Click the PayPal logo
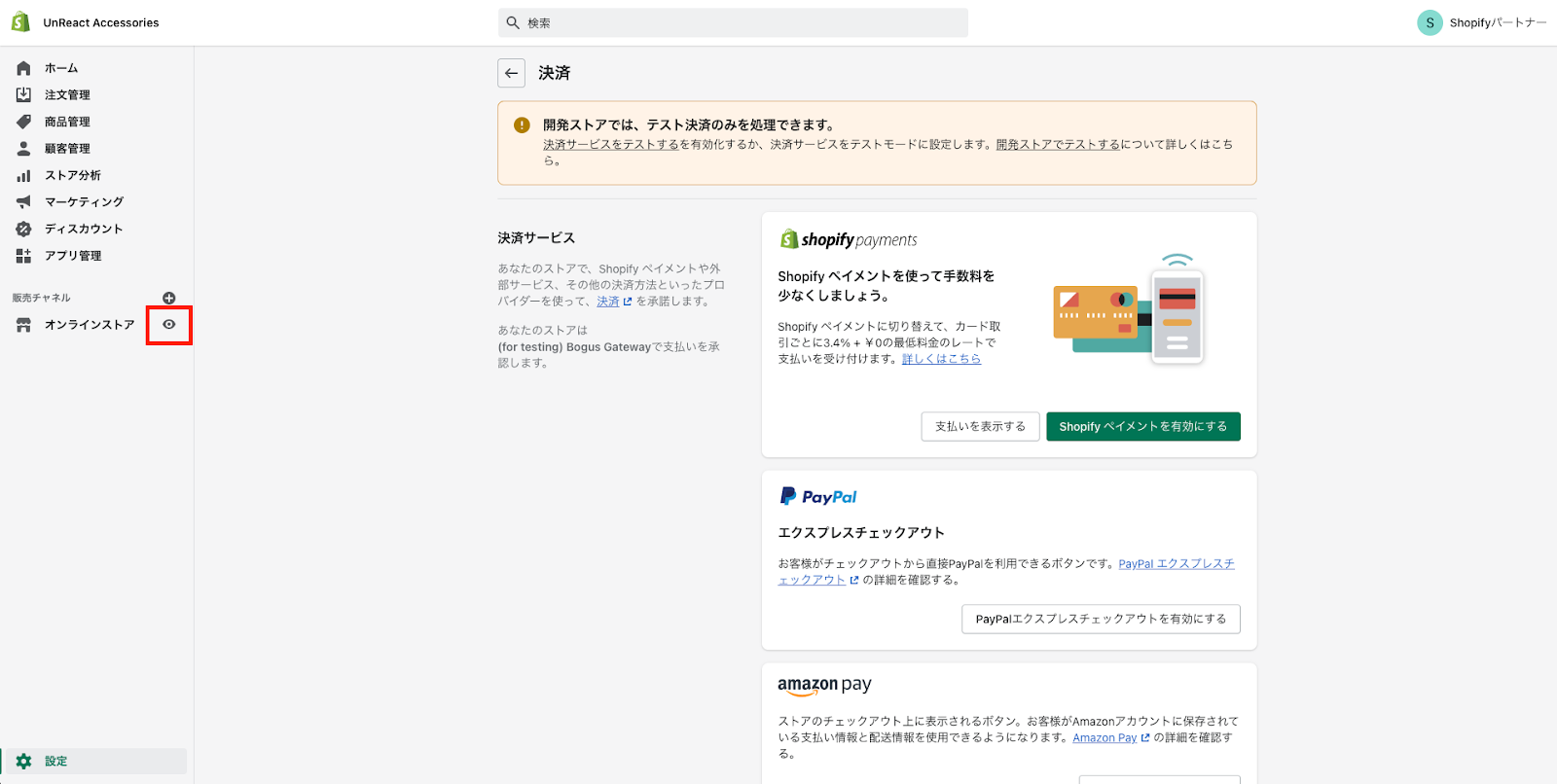The width and height of the screenshot is (1557, 784). point(817,497)
